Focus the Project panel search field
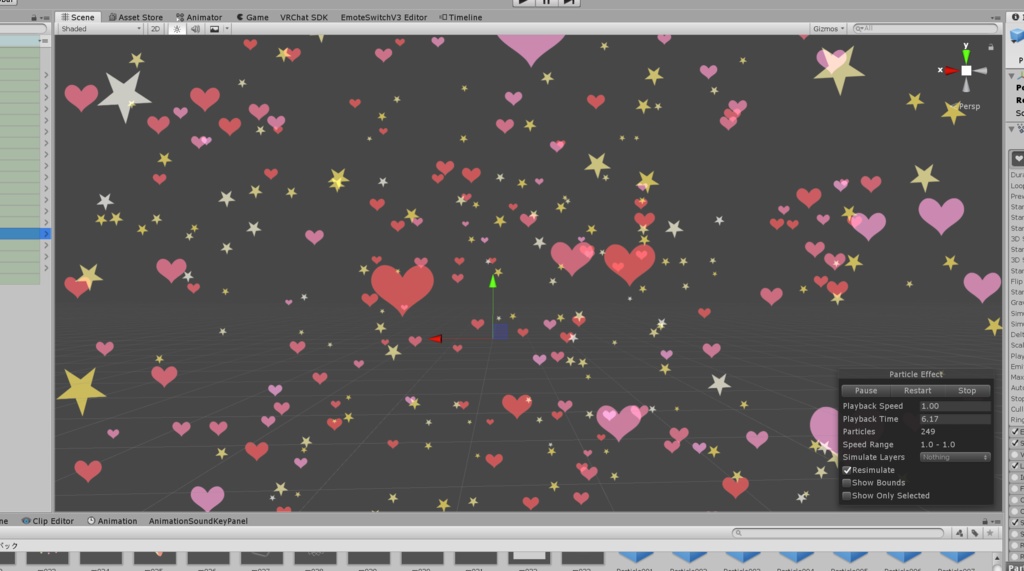Viewport: 1024px width, 571px height. pos(838,533)
